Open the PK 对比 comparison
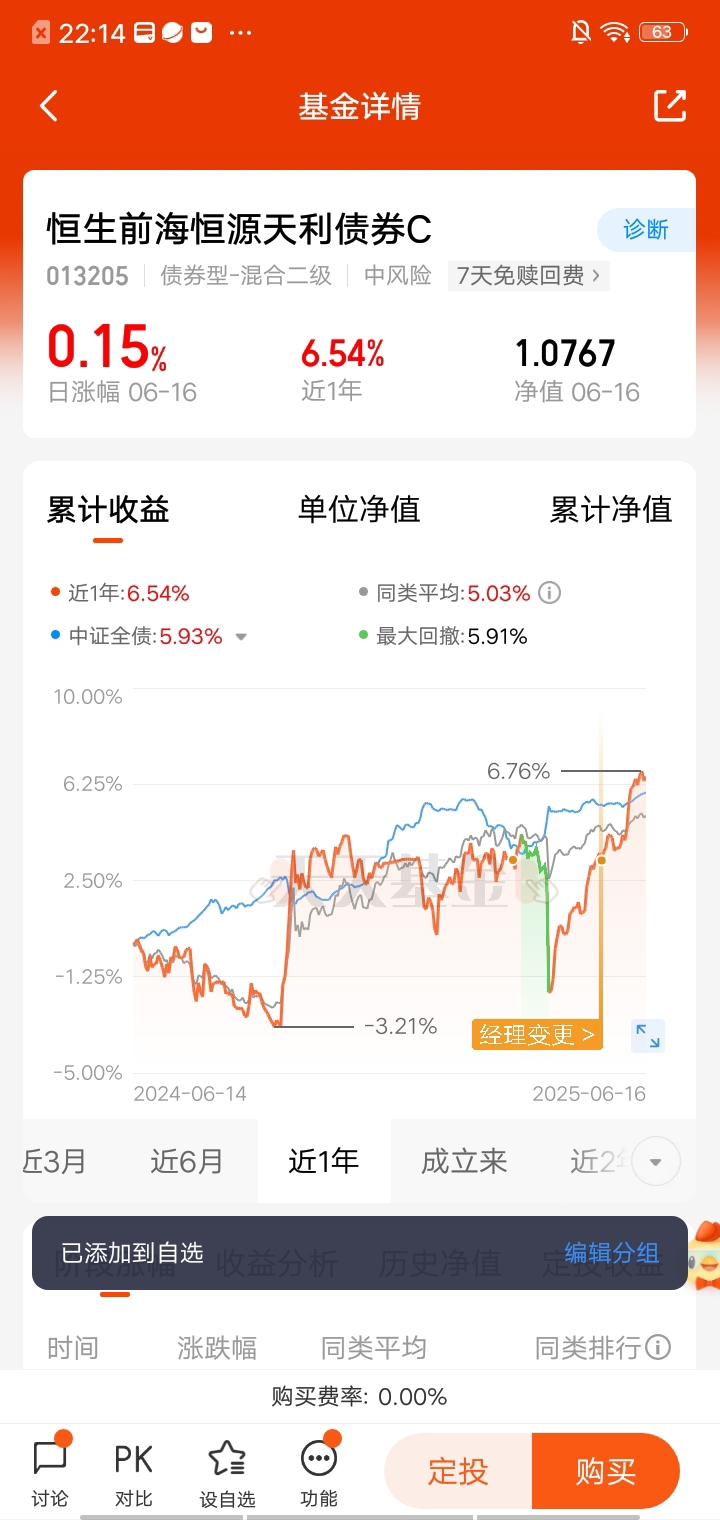The width and height of the screenshot is (720, 1520). click(133, 1472)
